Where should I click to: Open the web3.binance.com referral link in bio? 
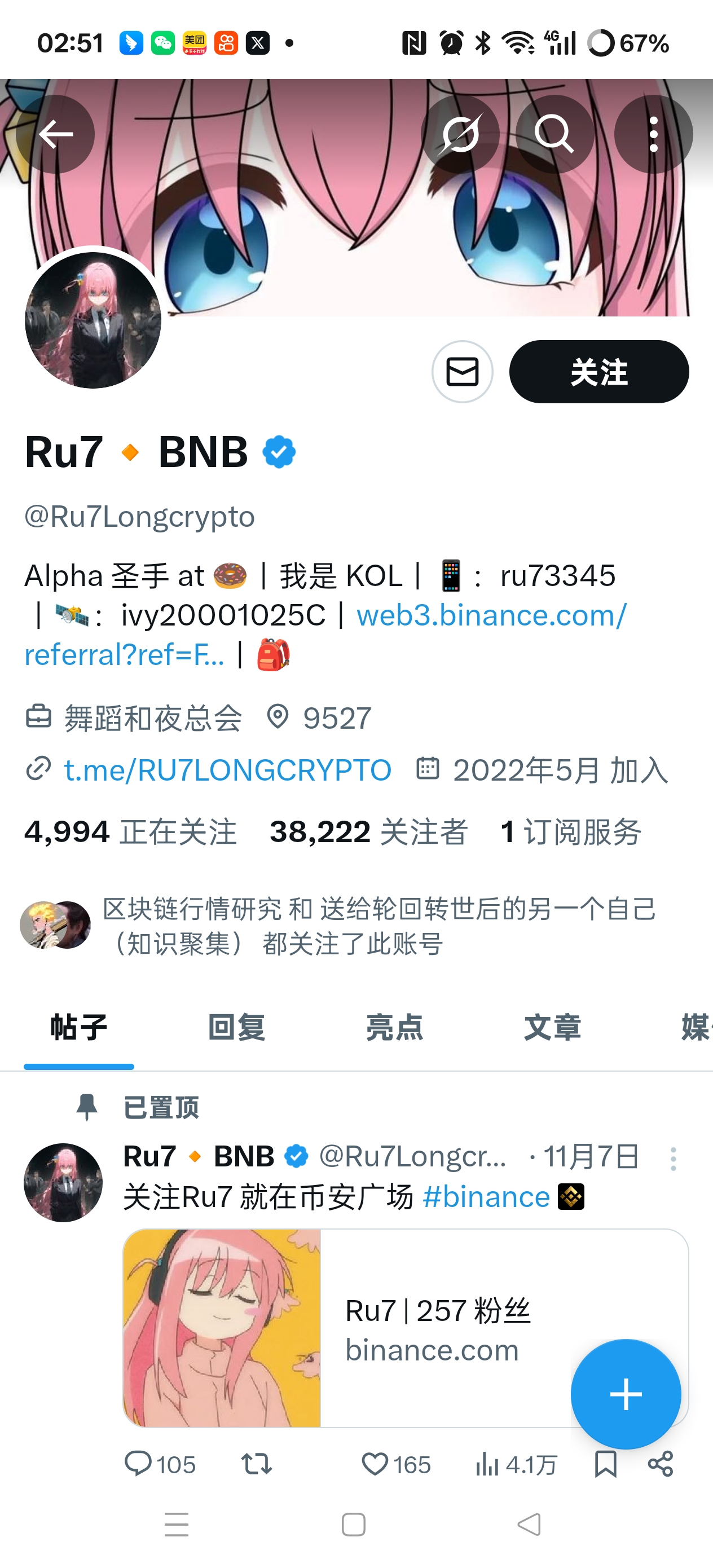point(325,635)
